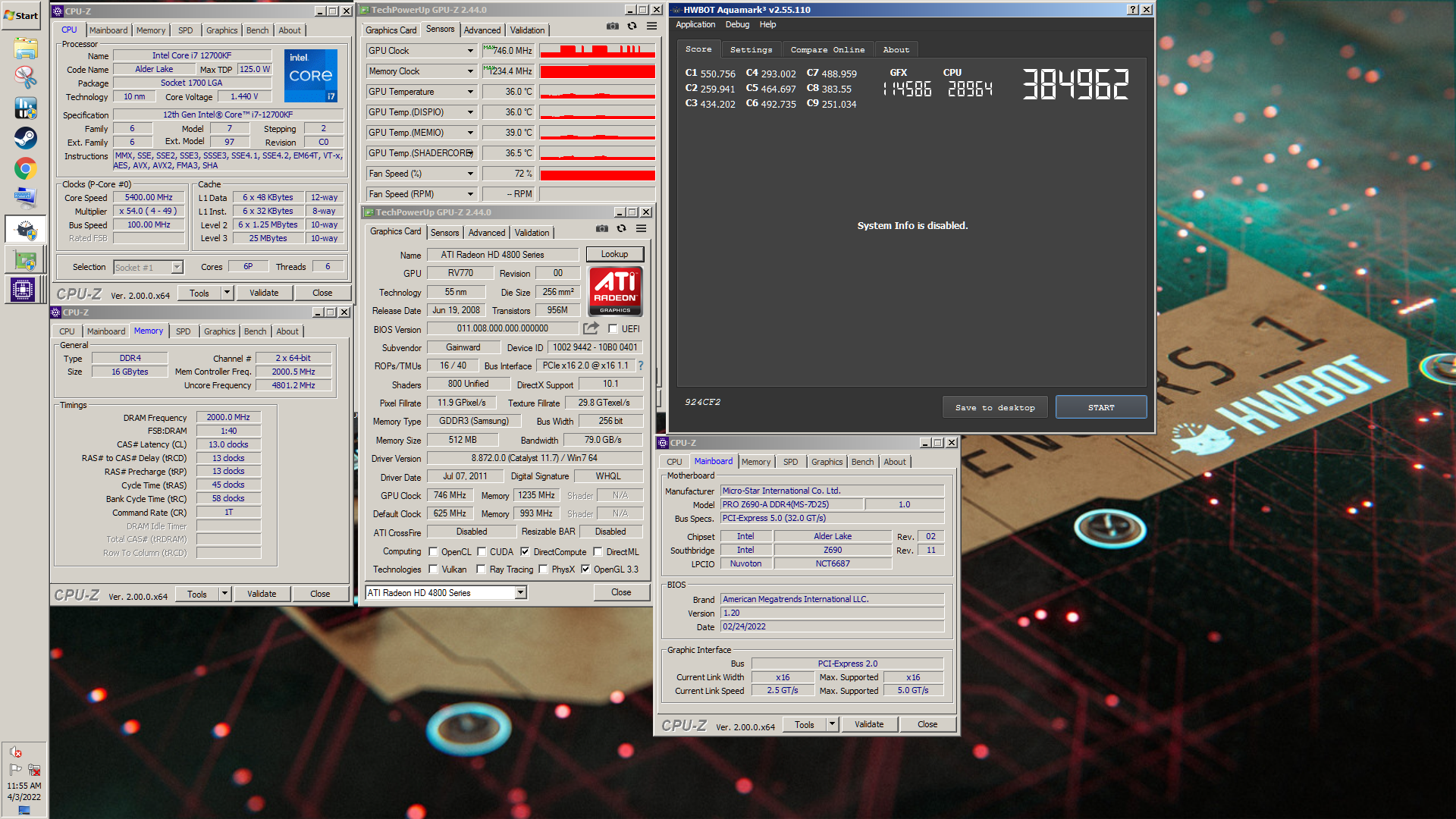Toggle the OpenCL checkbox

pyautogui.click(x=433, y=552)
